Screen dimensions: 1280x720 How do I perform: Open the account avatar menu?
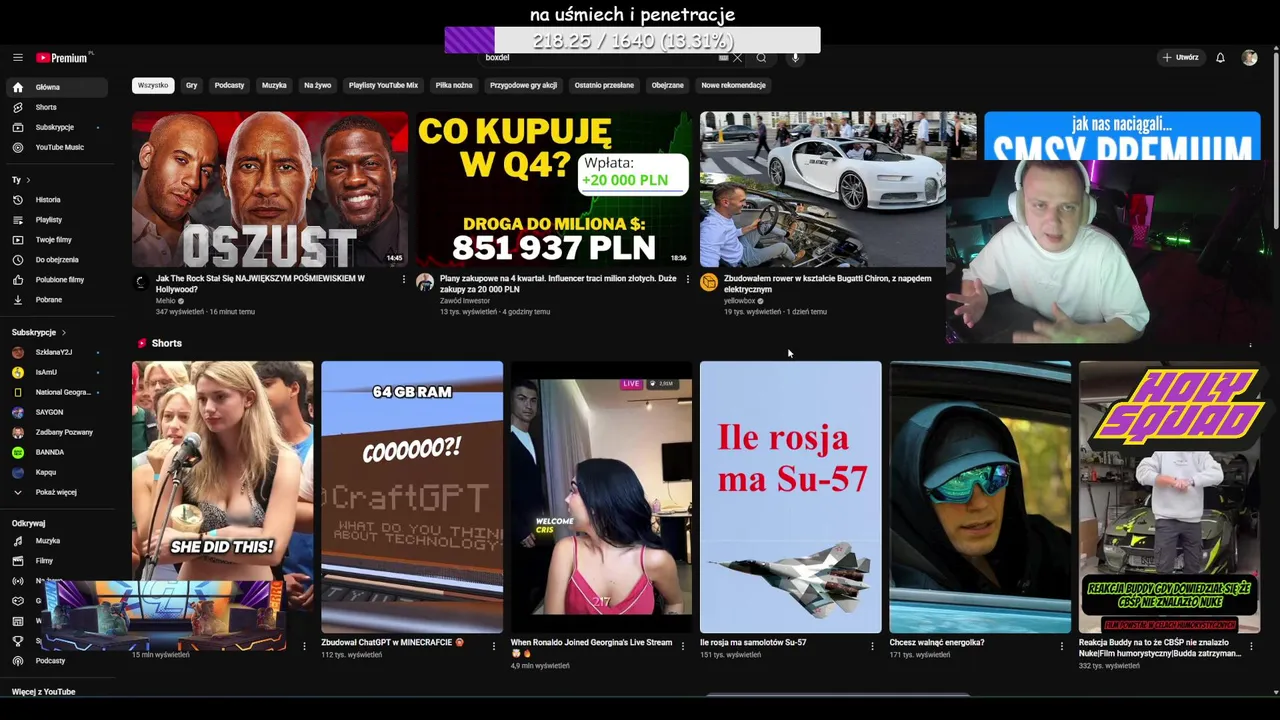tap(1249, 58)
